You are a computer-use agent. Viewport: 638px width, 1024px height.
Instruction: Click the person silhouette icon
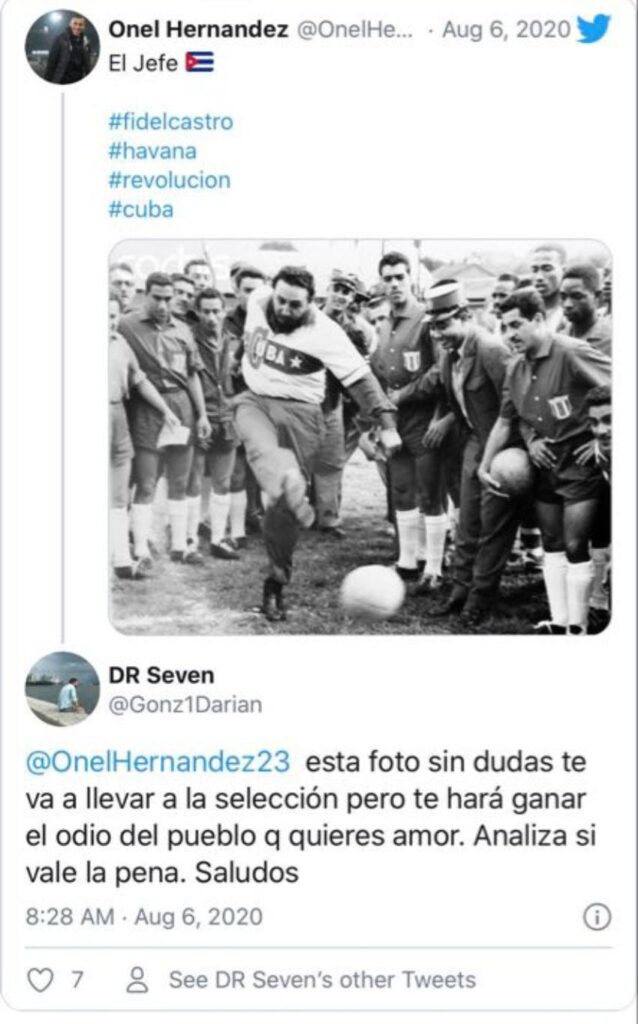(x=137, y=980)
